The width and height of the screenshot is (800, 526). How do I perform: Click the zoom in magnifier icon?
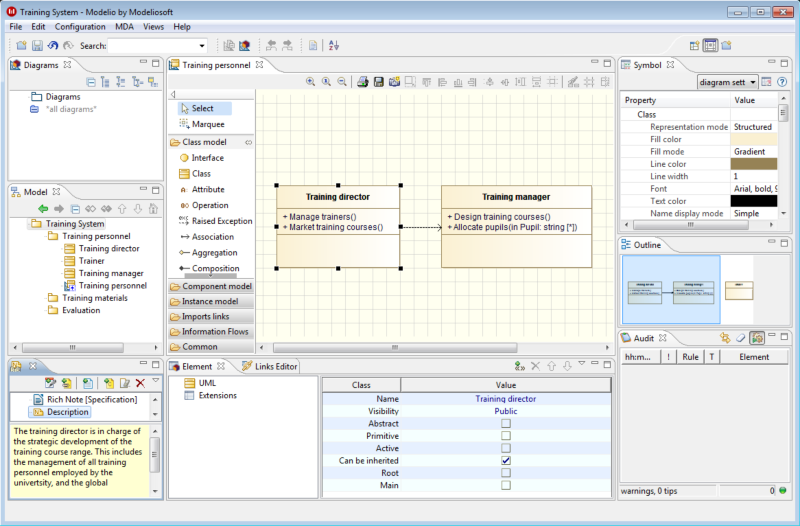tap(310, 82)
